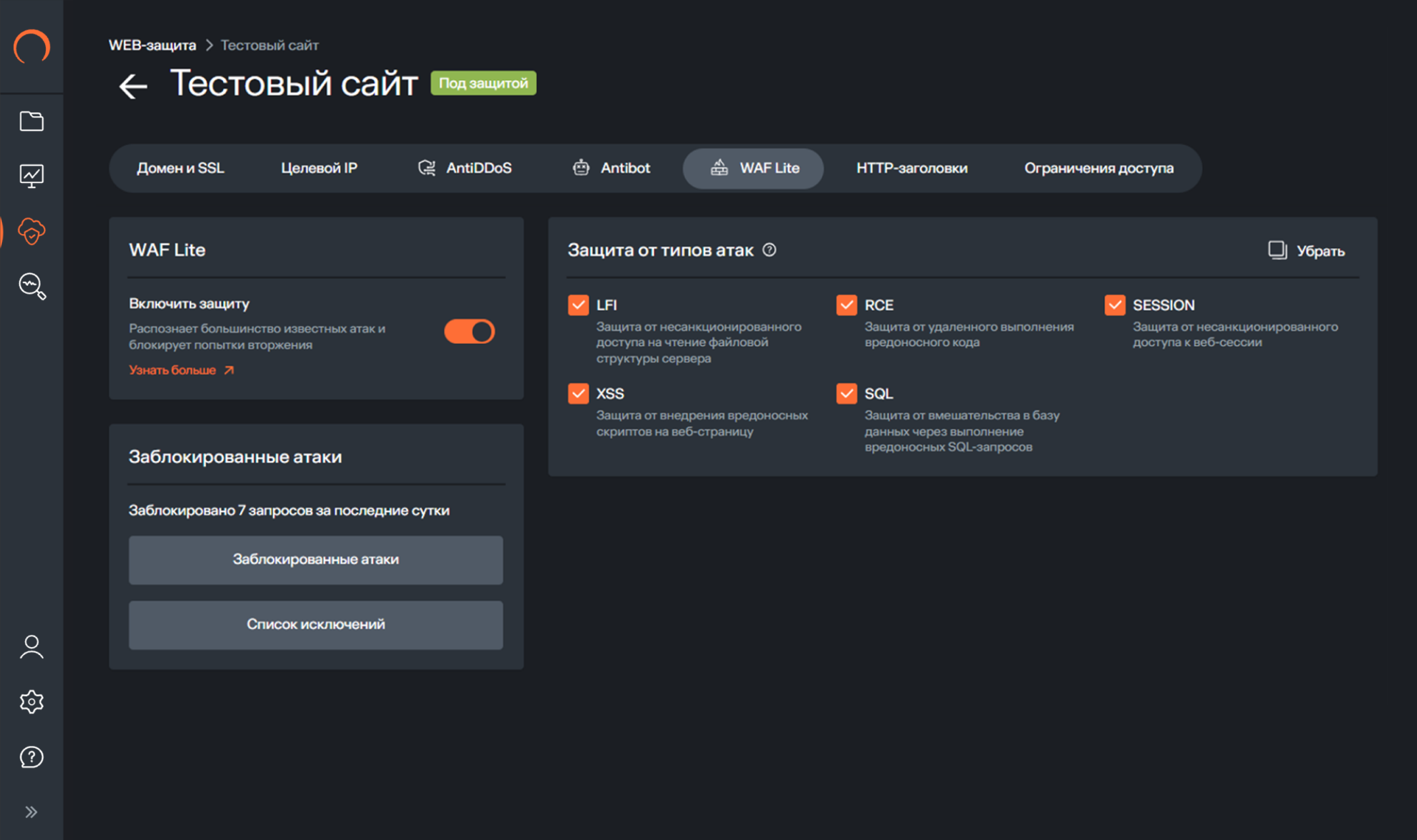Click the web protection shield icon
Image resolution: width=1417 pixels, height=840 pixels.
pos(31,231)
